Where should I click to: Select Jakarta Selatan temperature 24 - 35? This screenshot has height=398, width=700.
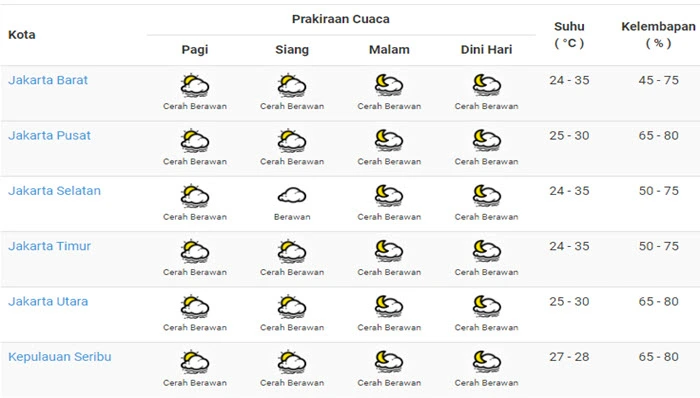(569, 191)
